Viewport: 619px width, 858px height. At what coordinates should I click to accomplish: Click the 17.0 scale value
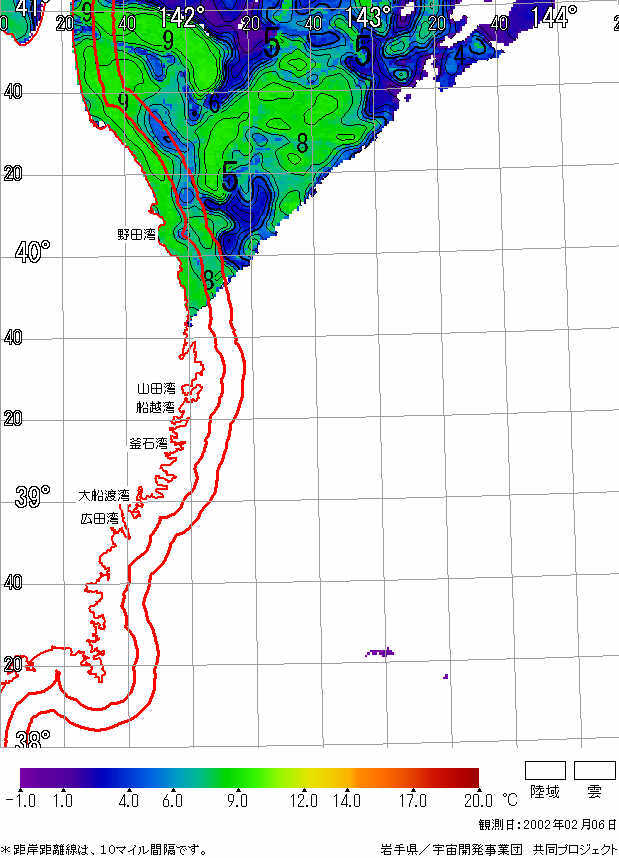(413, 801)
